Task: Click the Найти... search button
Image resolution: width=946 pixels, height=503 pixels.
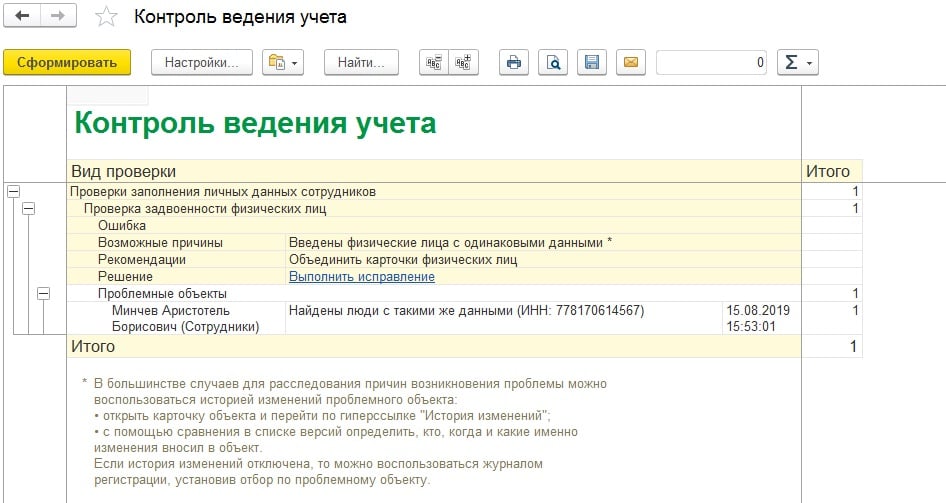Action: click(361, 62)
